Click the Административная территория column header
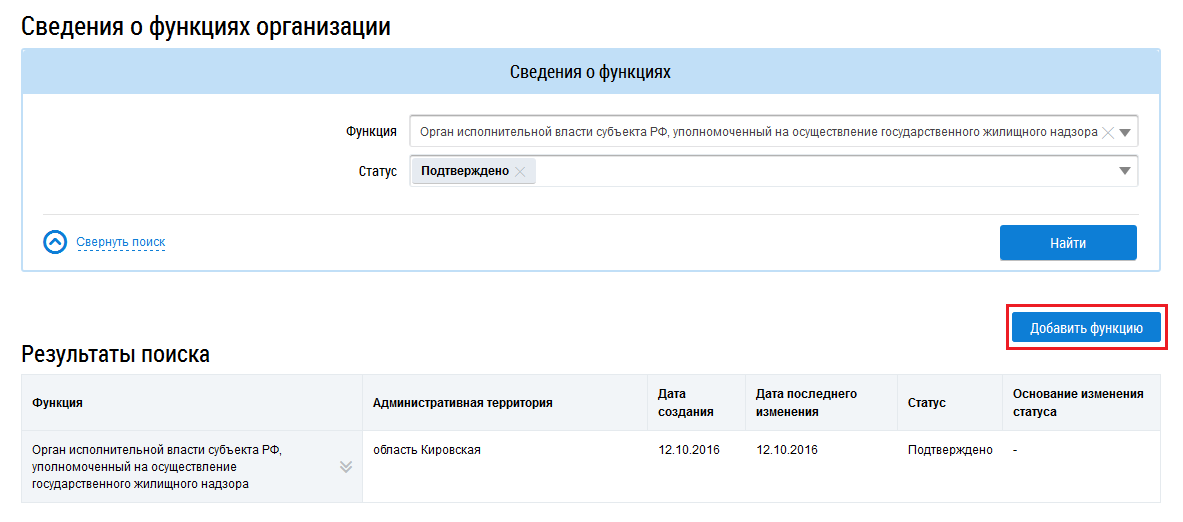This screenshot has width=1183, height=522. coord(462,402)
